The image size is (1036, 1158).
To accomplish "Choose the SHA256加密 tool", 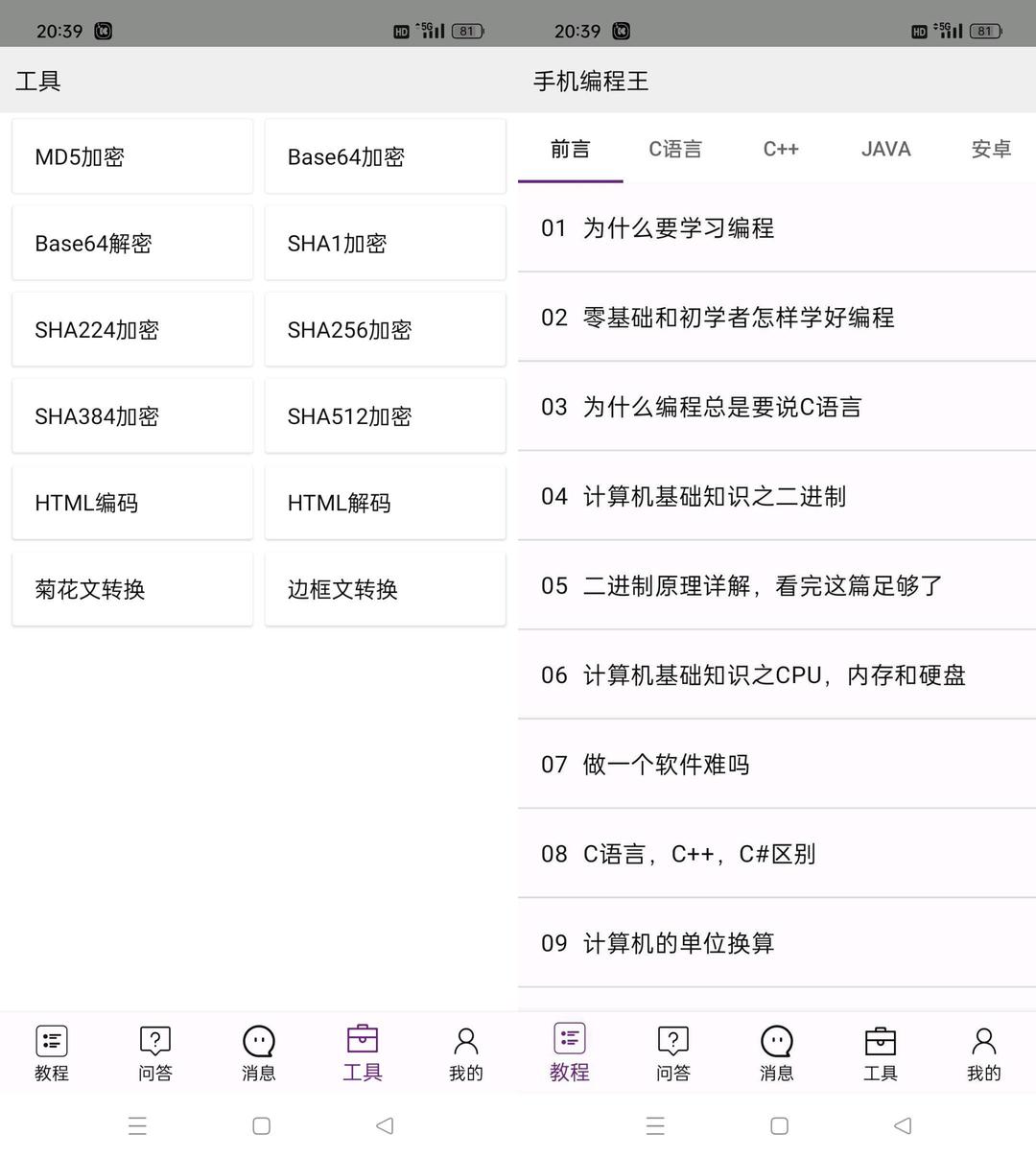I will pyautogui.click(x=385, y=329).
